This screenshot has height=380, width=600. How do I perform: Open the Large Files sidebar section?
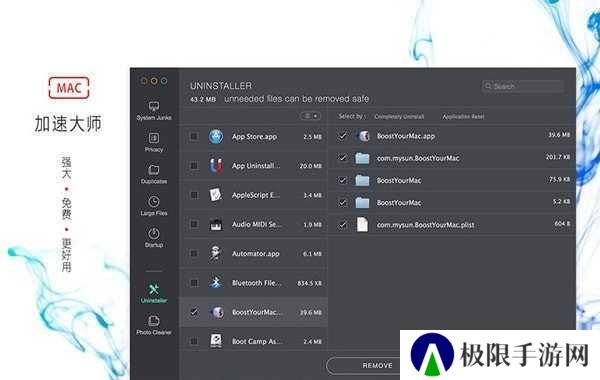pos(154,206)
